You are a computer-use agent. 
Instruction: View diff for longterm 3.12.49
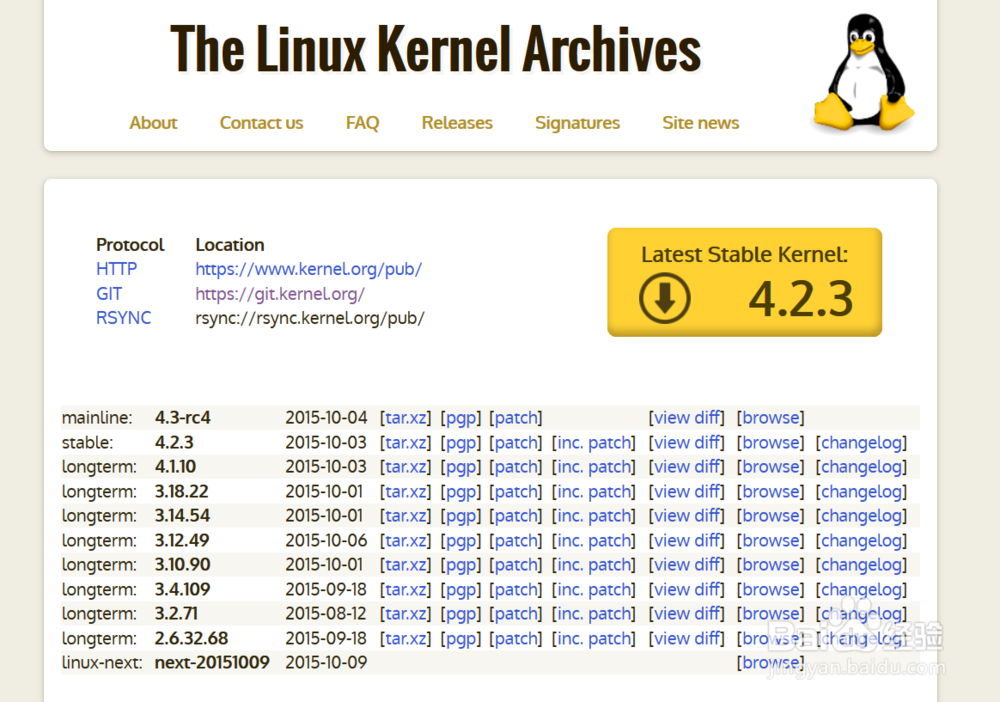[687, 541]
